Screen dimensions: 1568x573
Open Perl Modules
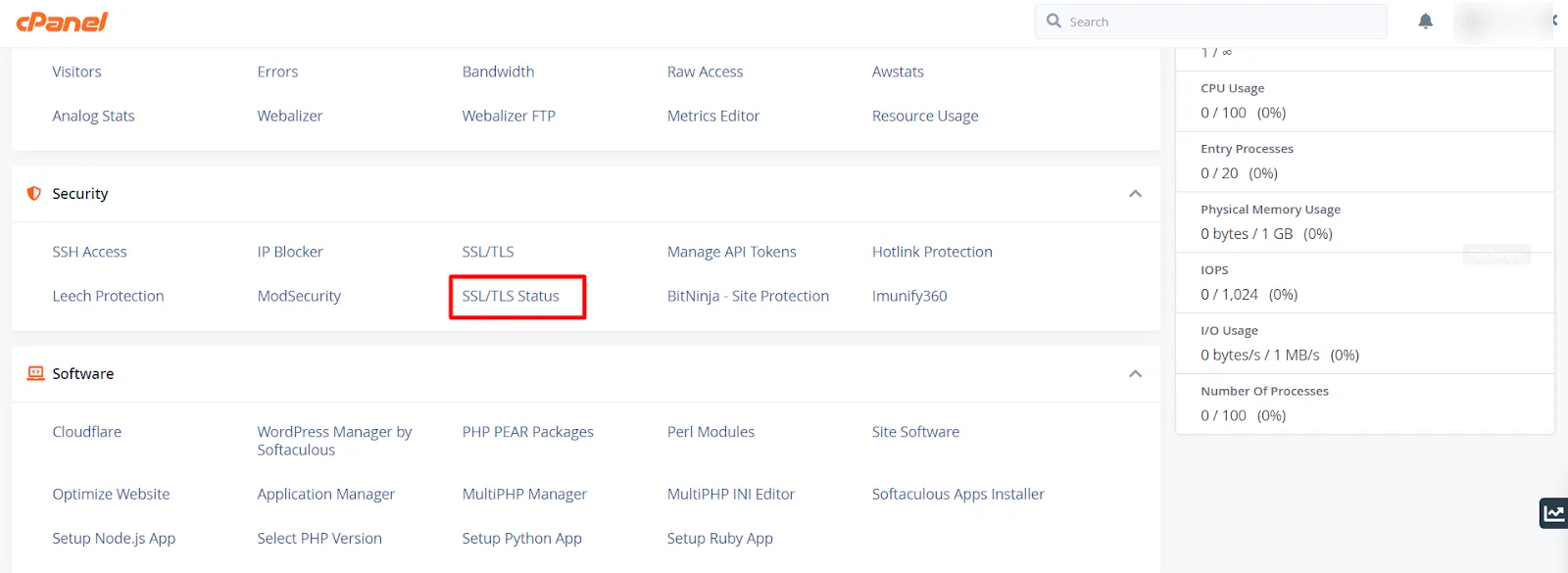point(710,432)
